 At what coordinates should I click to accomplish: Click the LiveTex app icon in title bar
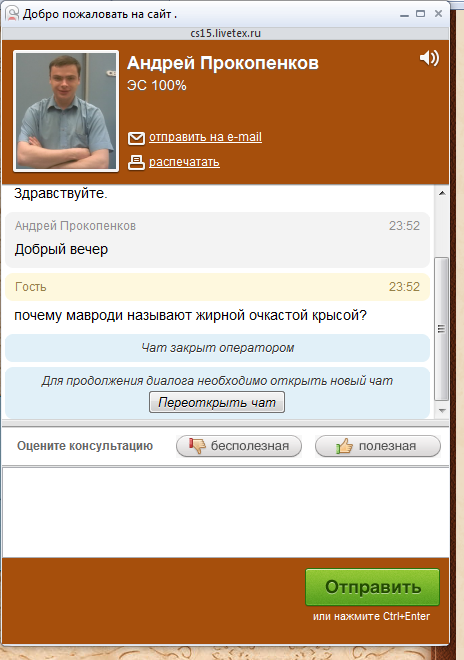coord(12,13)
